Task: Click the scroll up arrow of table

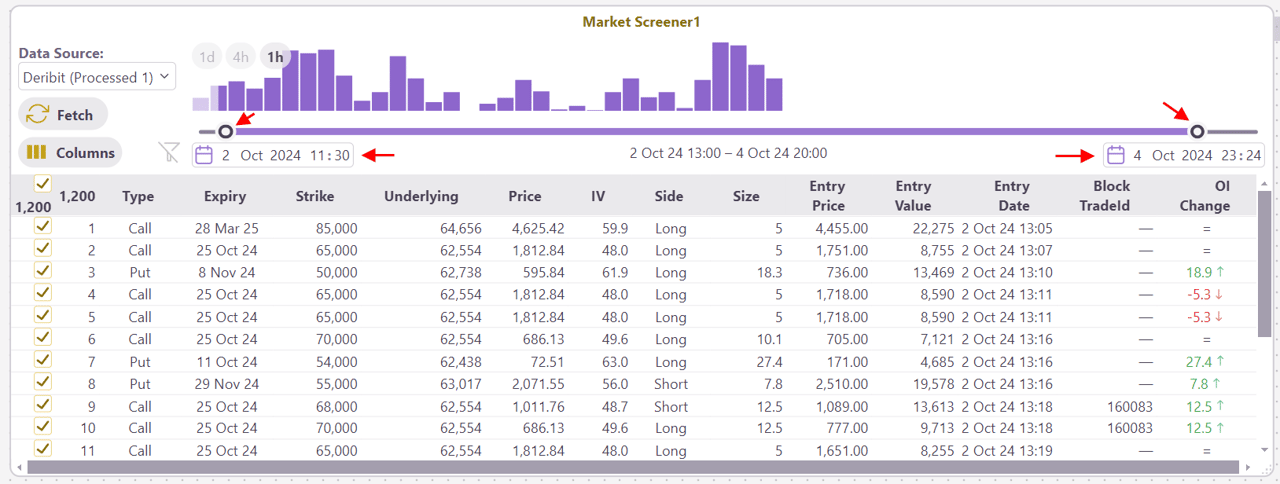Action: (1264, 184)
